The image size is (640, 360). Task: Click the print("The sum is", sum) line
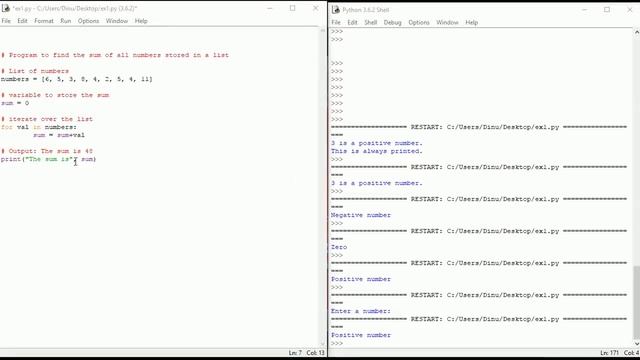(49, 159)
